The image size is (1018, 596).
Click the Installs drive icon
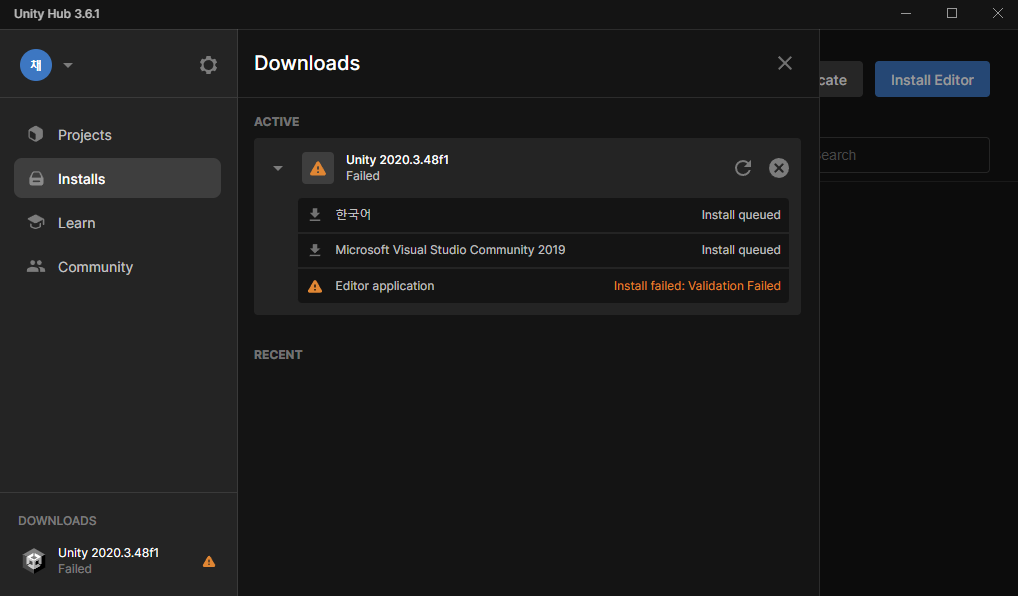(36, 179)
